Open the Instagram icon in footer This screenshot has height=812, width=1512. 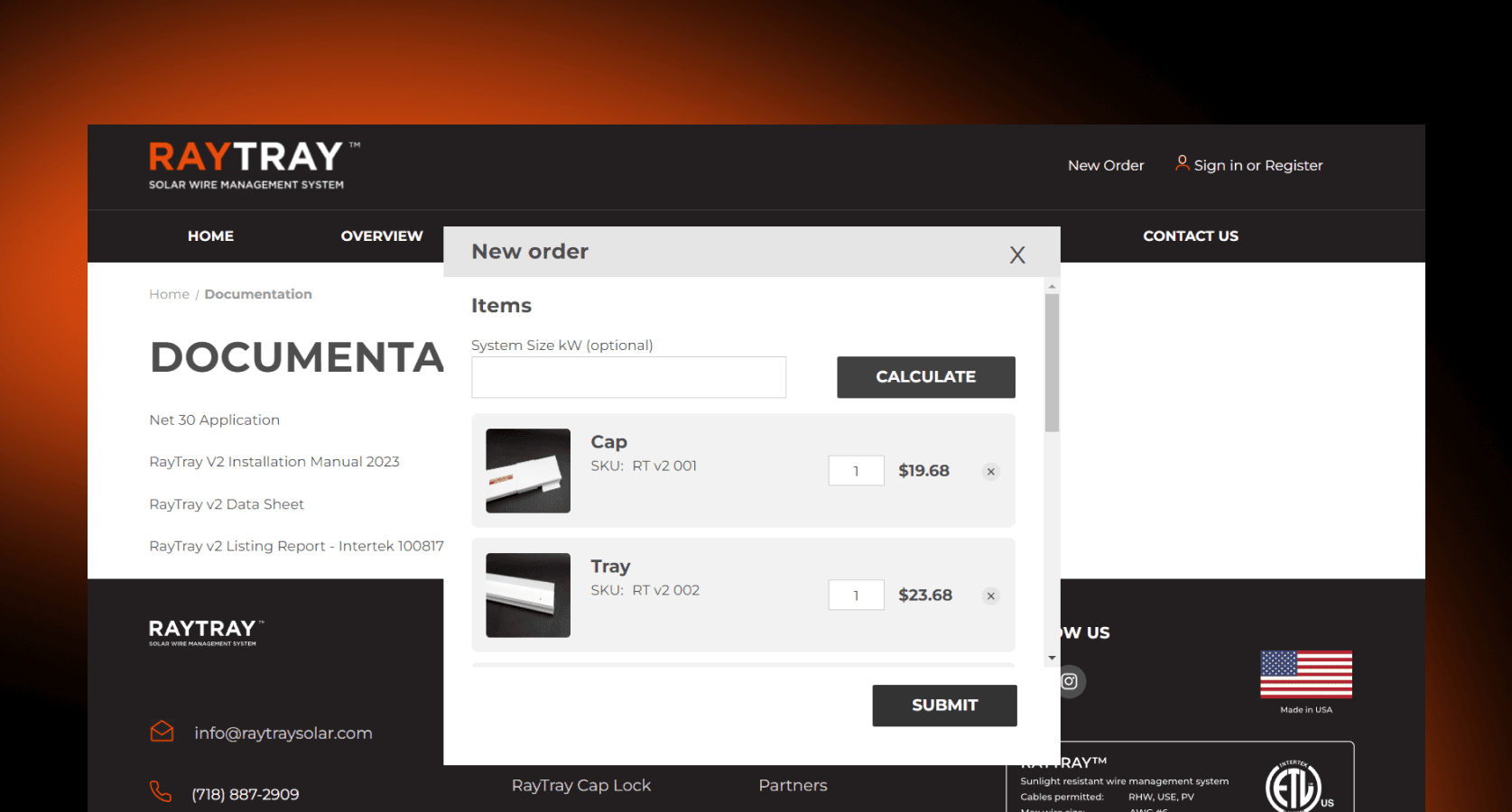1070,681
